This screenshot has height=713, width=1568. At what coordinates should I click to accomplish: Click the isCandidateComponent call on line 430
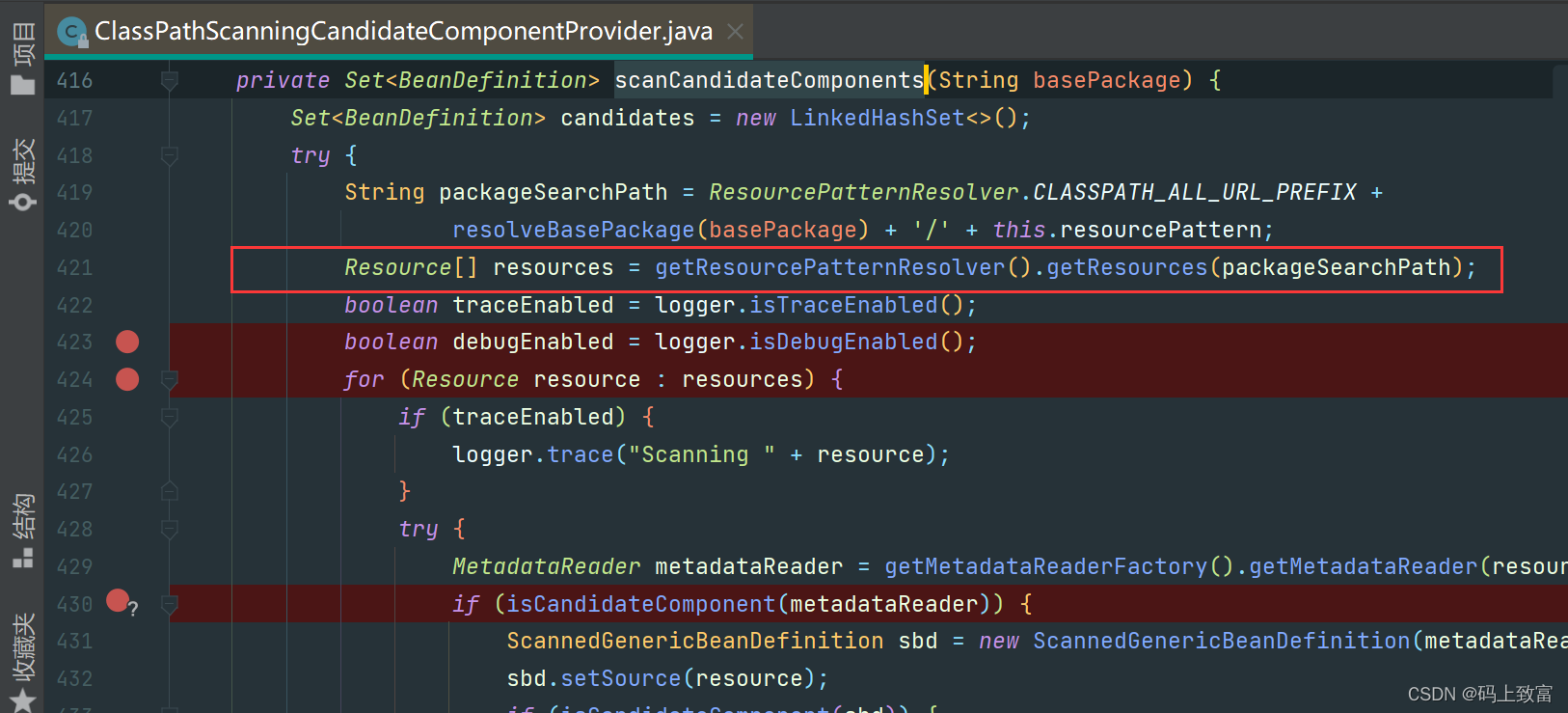pos(641,604)
